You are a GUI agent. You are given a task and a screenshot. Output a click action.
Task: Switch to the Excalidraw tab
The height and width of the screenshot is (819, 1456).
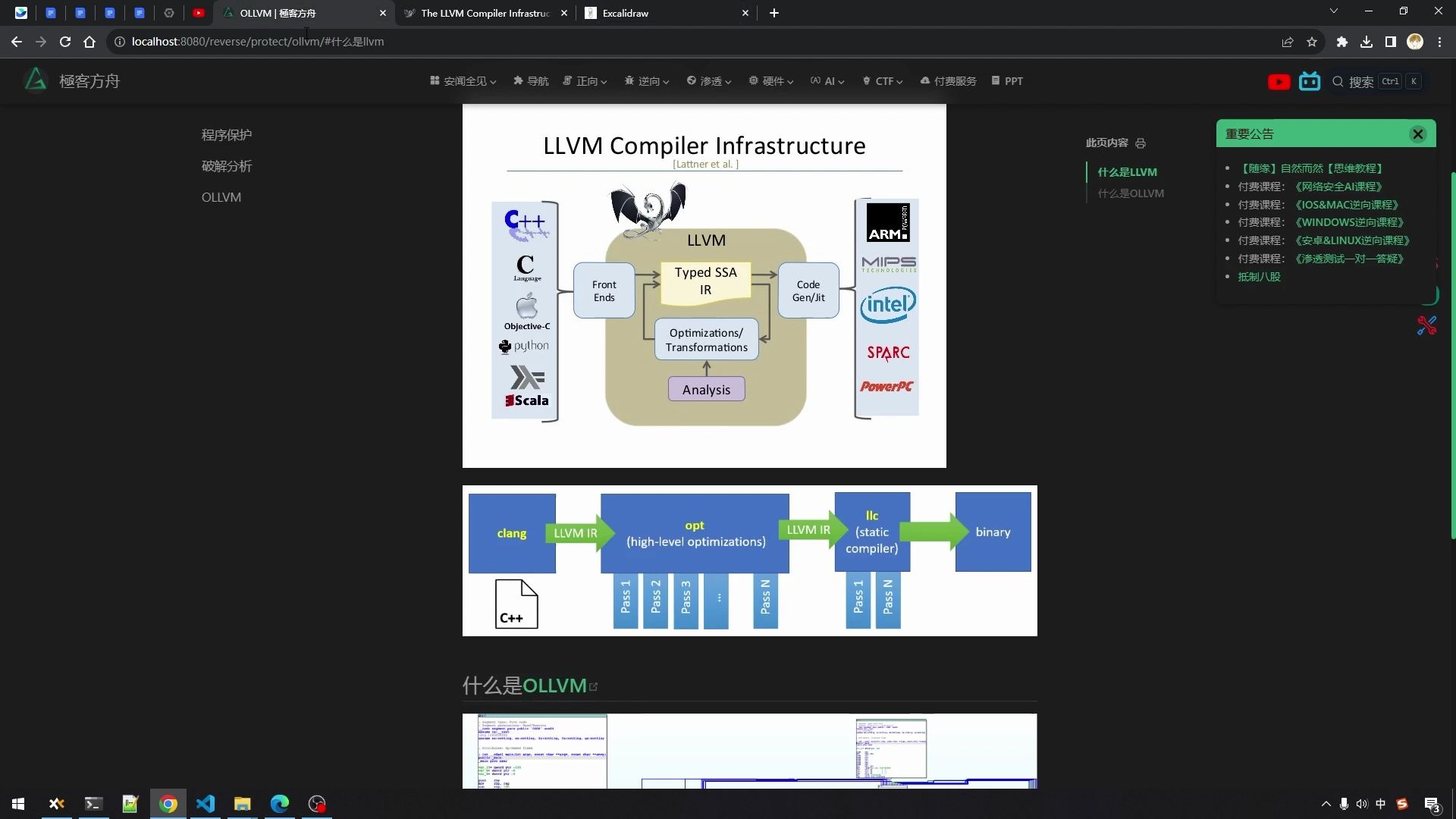667,13
